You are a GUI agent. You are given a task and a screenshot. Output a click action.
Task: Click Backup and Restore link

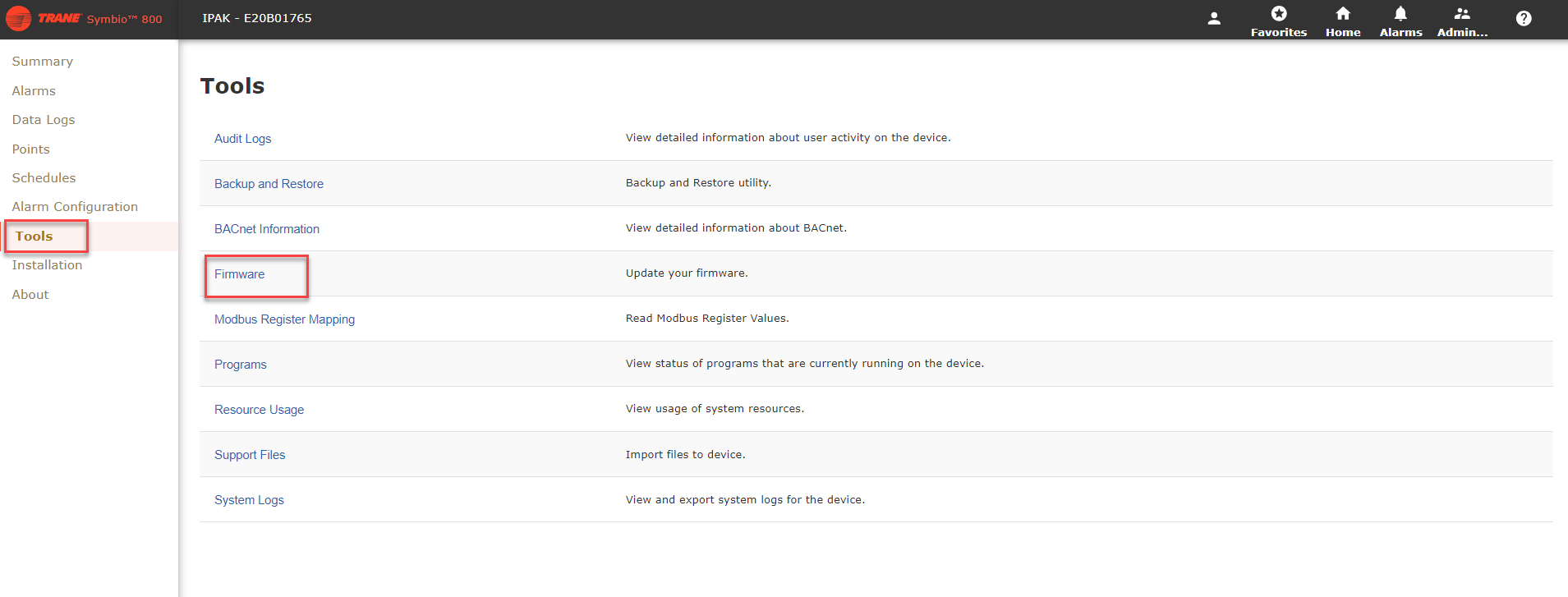(269, 184)
